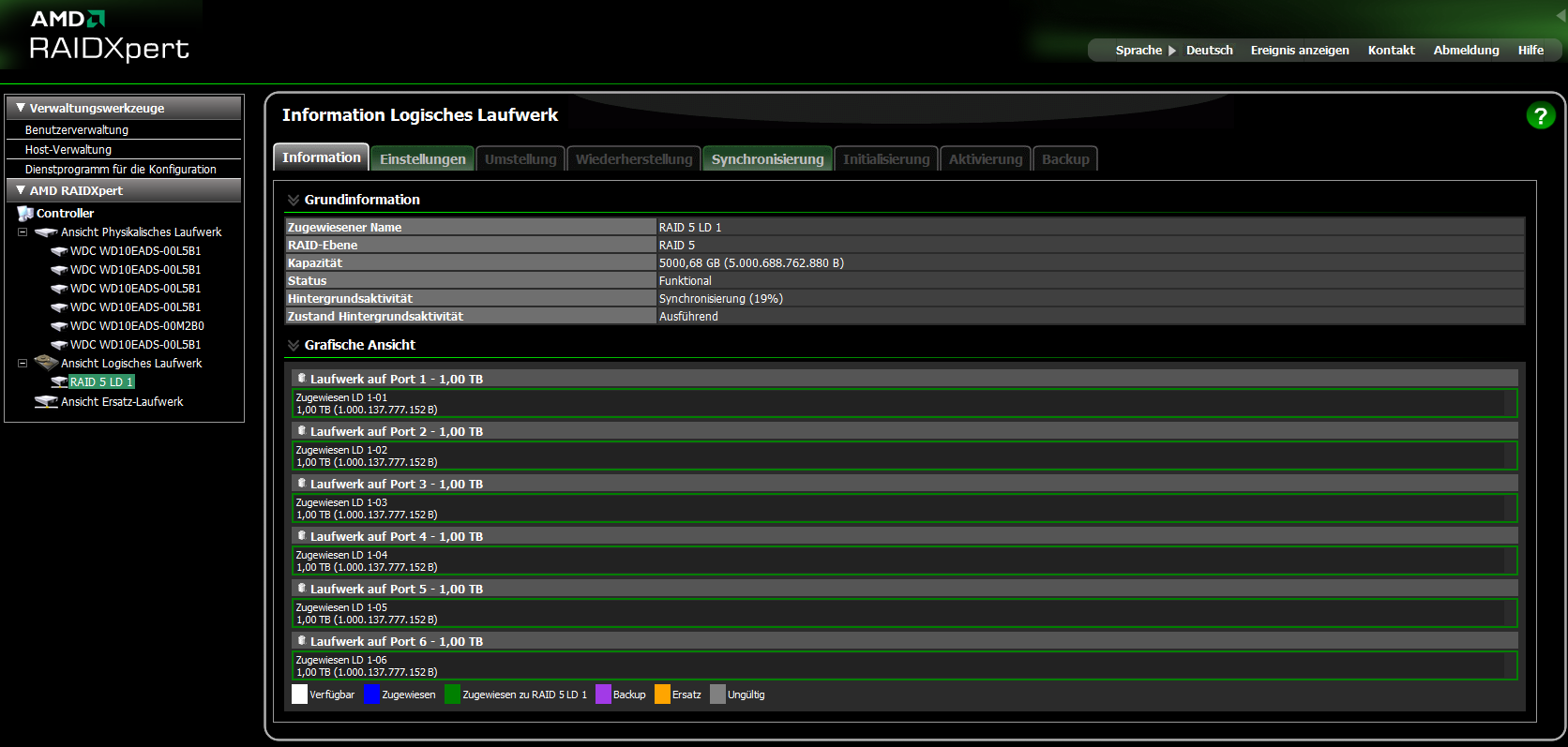
Task: Collapse the AMD RAIDXpert section
Action: (x=21, y=190)
